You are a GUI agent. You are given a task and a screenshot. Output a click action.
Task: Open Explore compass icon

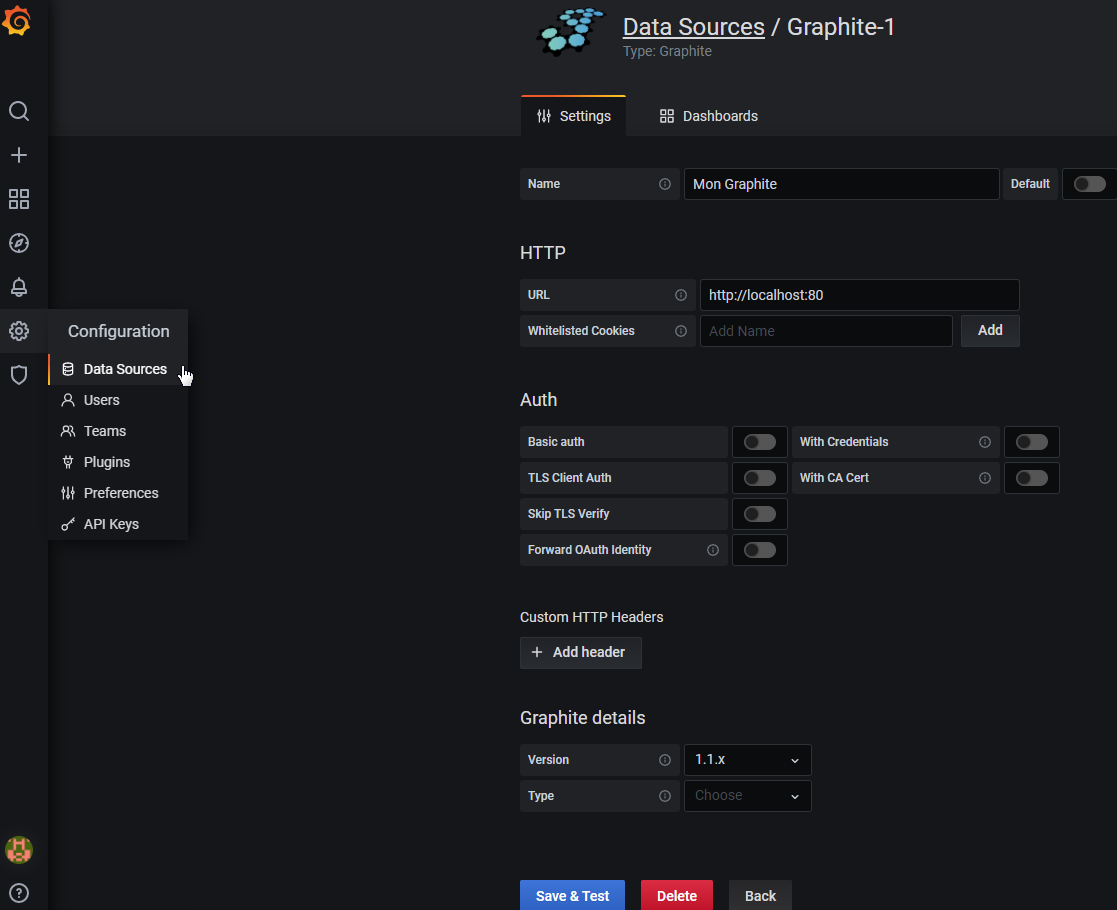coord(19,243)
